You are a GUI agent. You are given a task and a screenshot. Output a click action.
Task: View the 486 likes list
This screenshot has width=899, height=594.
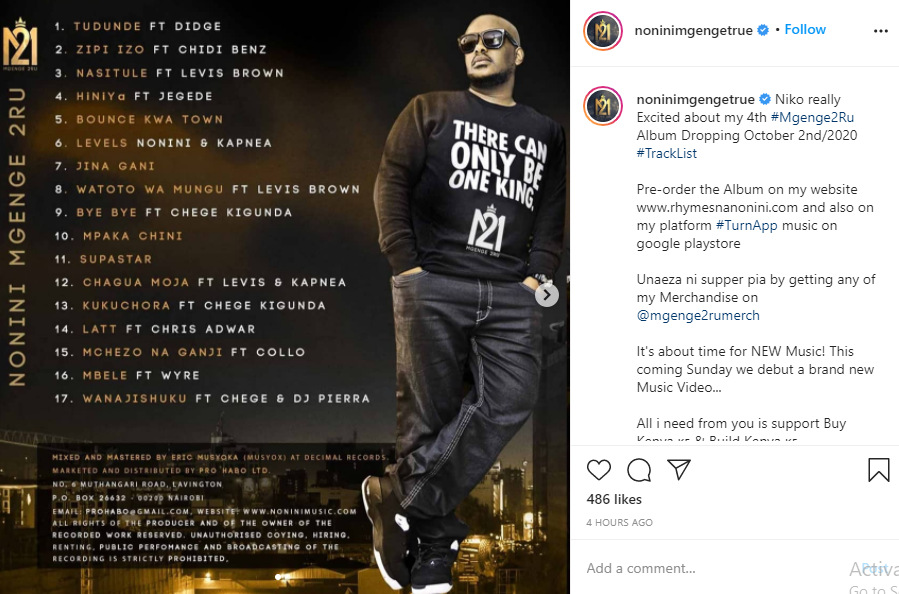pos(614,499)
